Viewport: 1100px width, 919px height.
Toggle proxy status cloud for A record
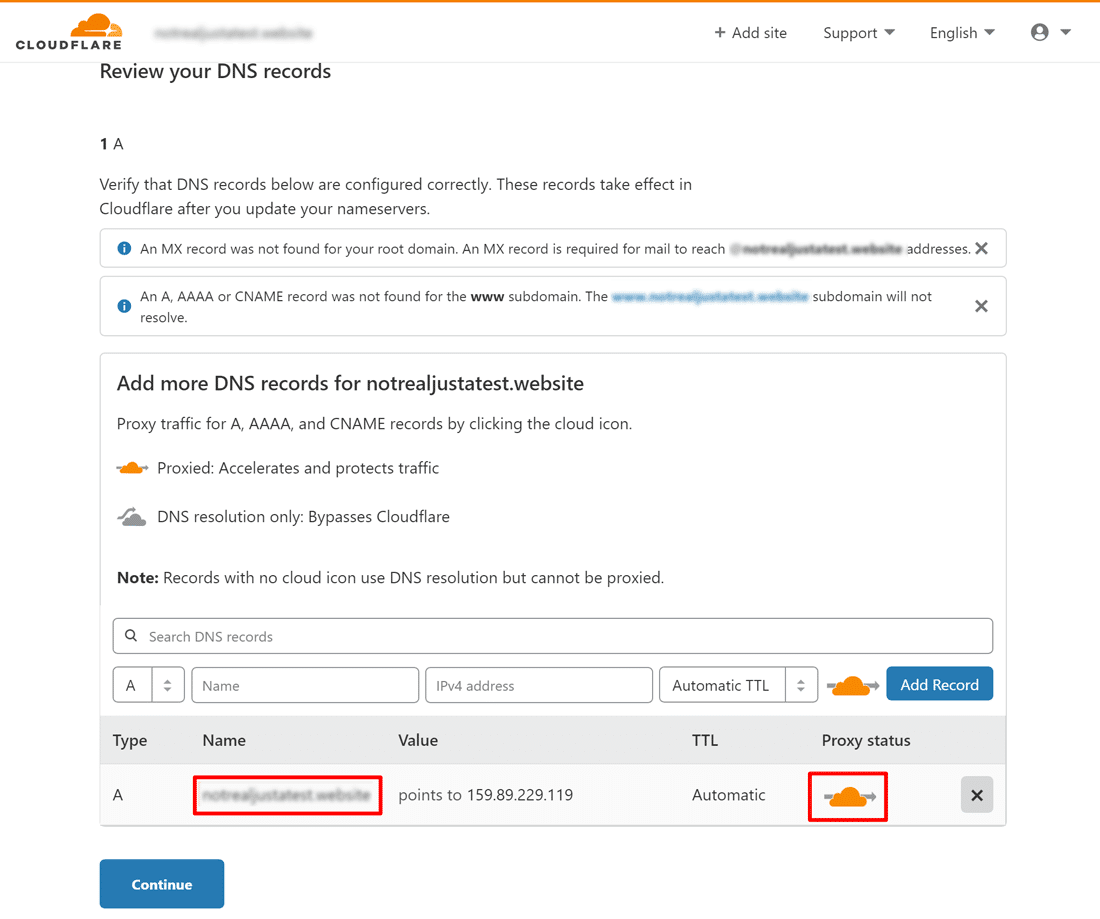pyautogui.click(x=850, y=797)
